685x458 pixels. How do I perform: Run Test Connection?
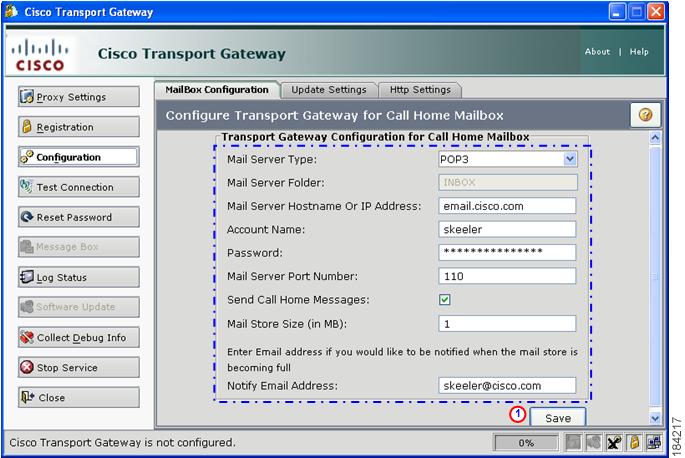[x=79, y=187]
